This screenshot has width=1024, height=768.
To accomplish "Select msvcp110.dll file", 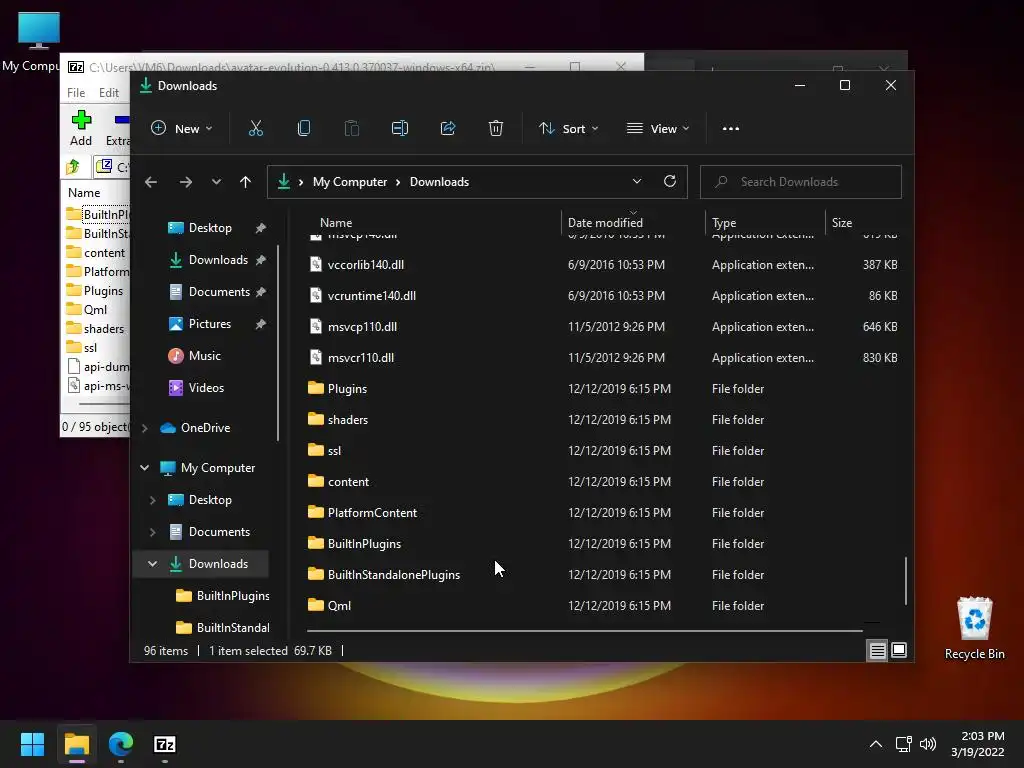I will pyautogui.click(x=362, y=327).
